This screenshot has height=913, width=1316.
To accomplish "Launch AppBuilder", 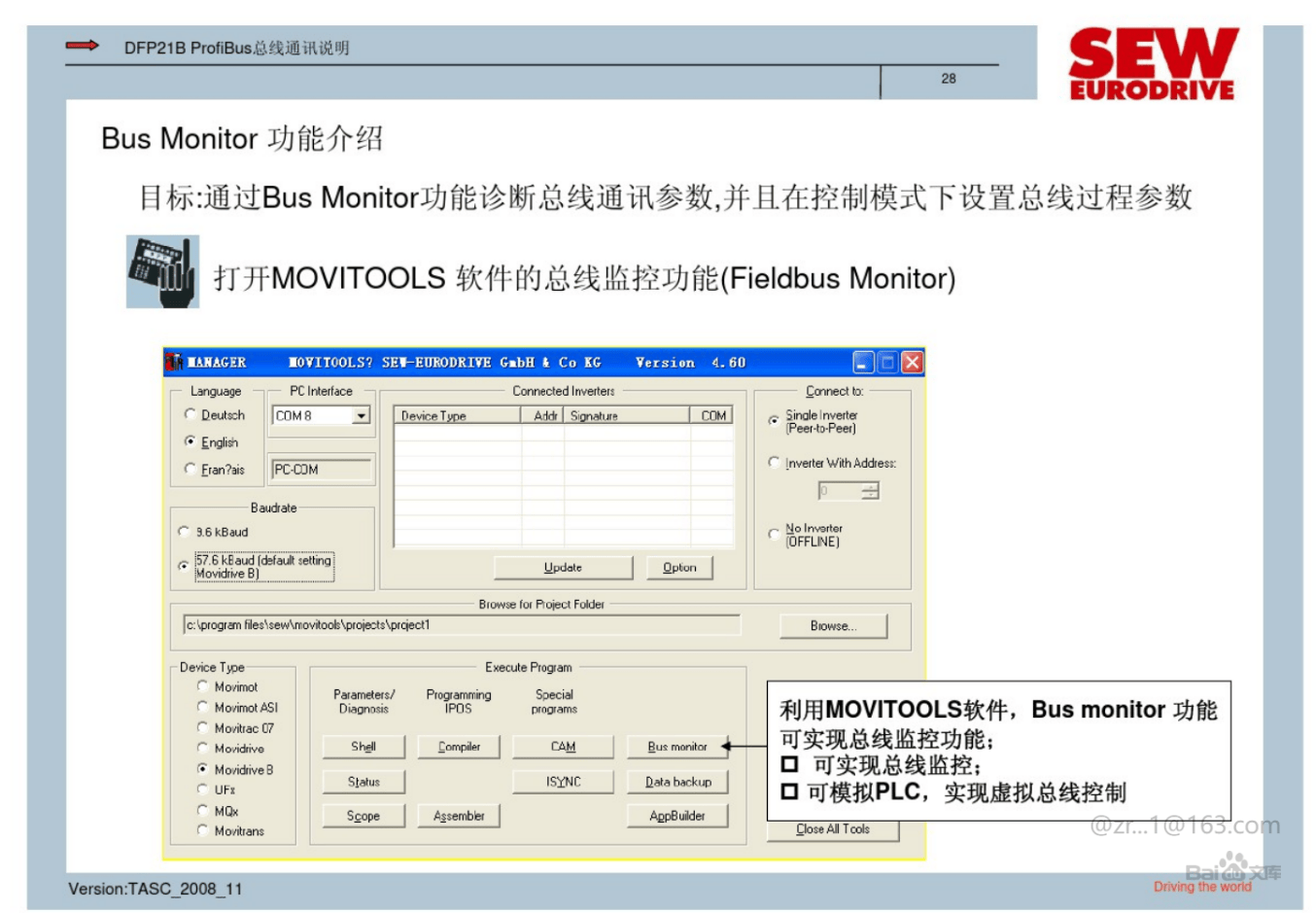I will [x=677, y=816].
